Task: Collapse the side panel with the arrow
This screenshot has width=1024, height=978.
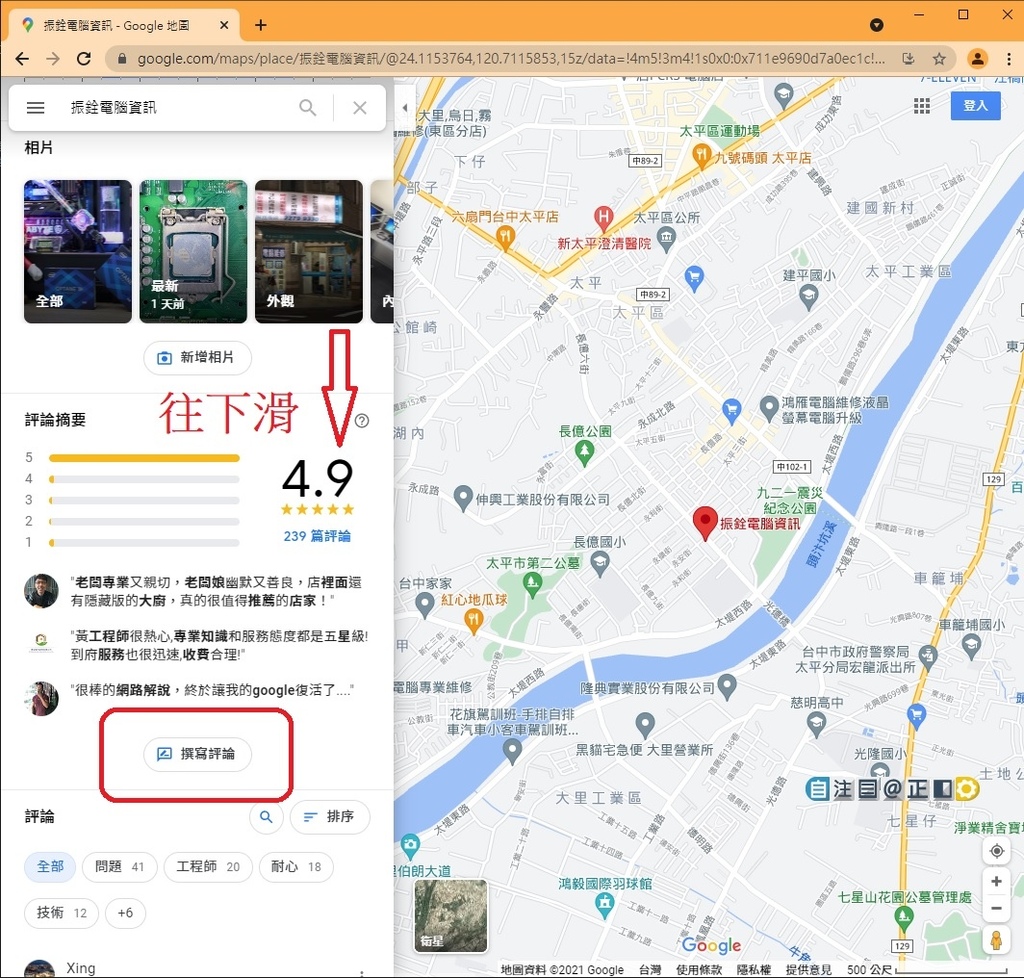Action: coord(405,108)
